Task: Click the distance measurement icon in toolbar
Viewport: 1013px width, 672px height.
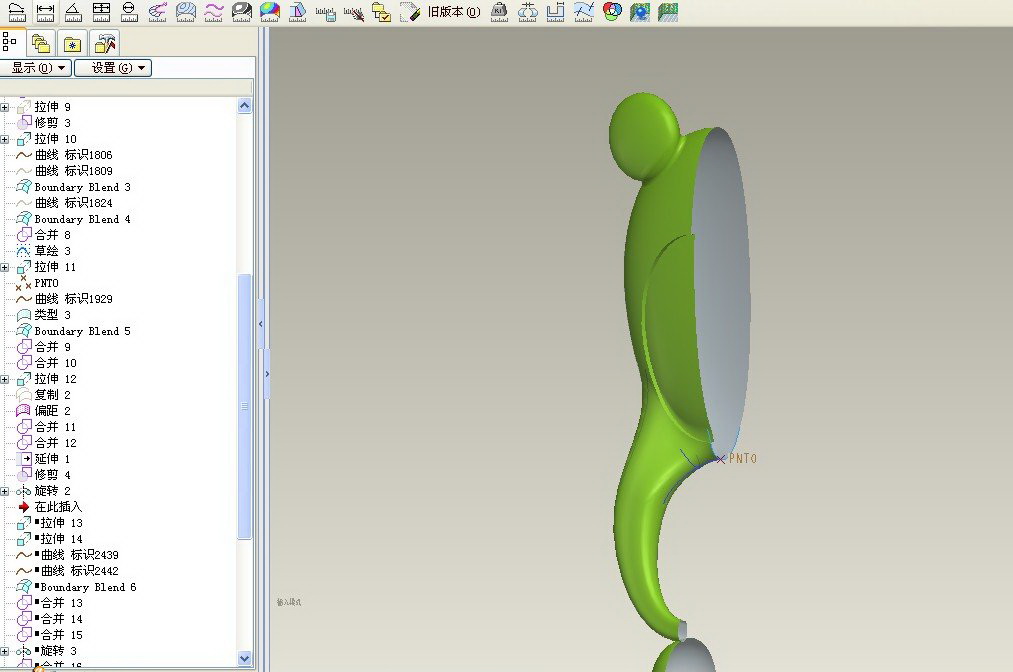Action: coord(45,12)
